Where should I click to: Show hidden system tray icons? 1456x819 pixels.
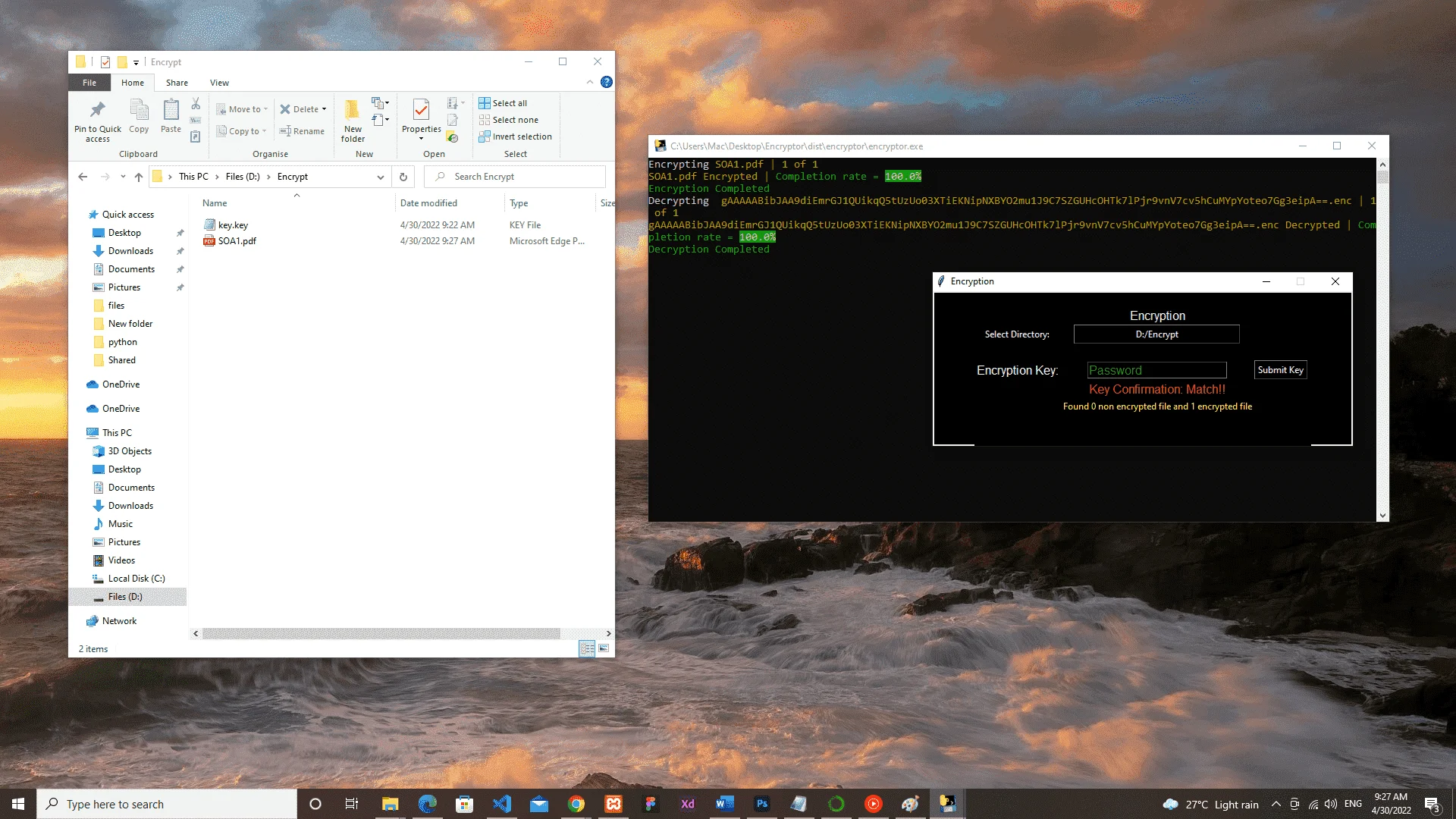tap(1276, 804)
